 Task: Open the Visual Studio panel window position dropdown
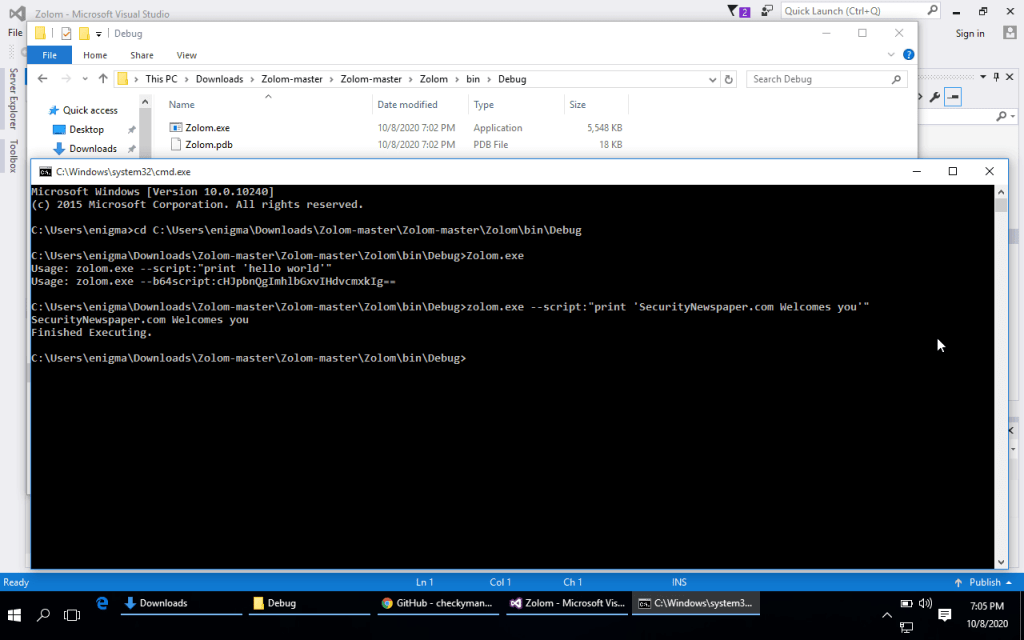[983, 77]
